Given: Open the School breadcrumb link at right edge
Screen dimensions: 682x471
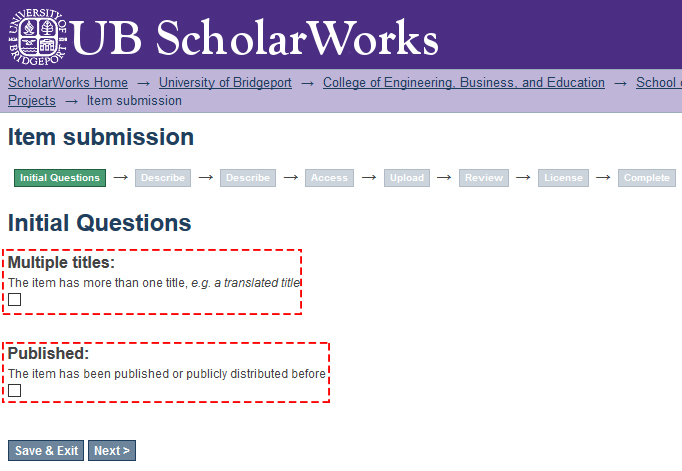Looking at the screenshot, I should click(x=659, y=82).
